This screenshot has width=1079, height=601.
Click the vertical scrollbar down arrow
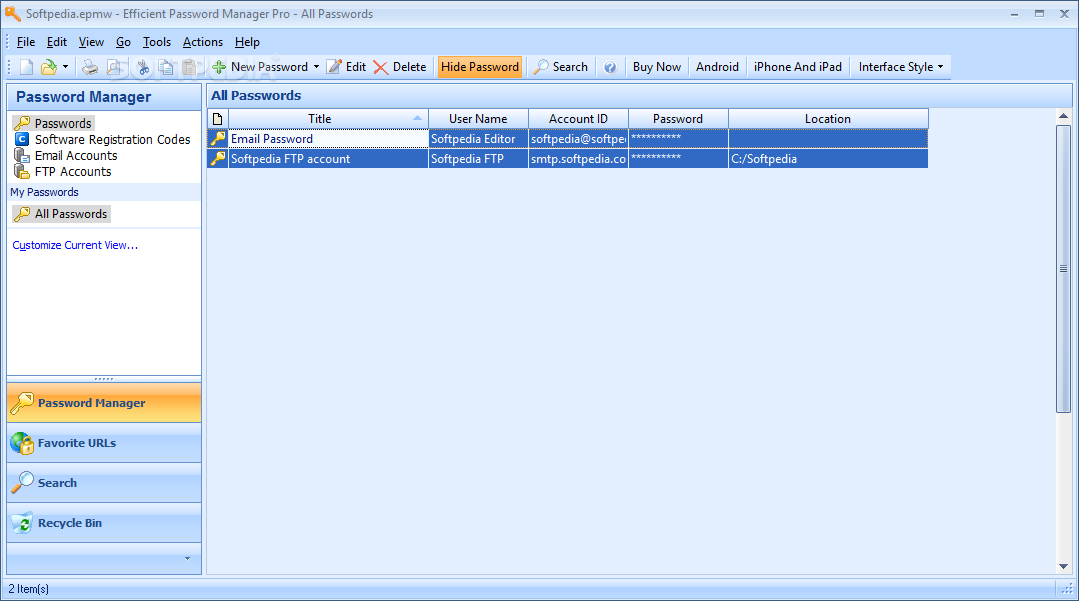(1063, 567)
